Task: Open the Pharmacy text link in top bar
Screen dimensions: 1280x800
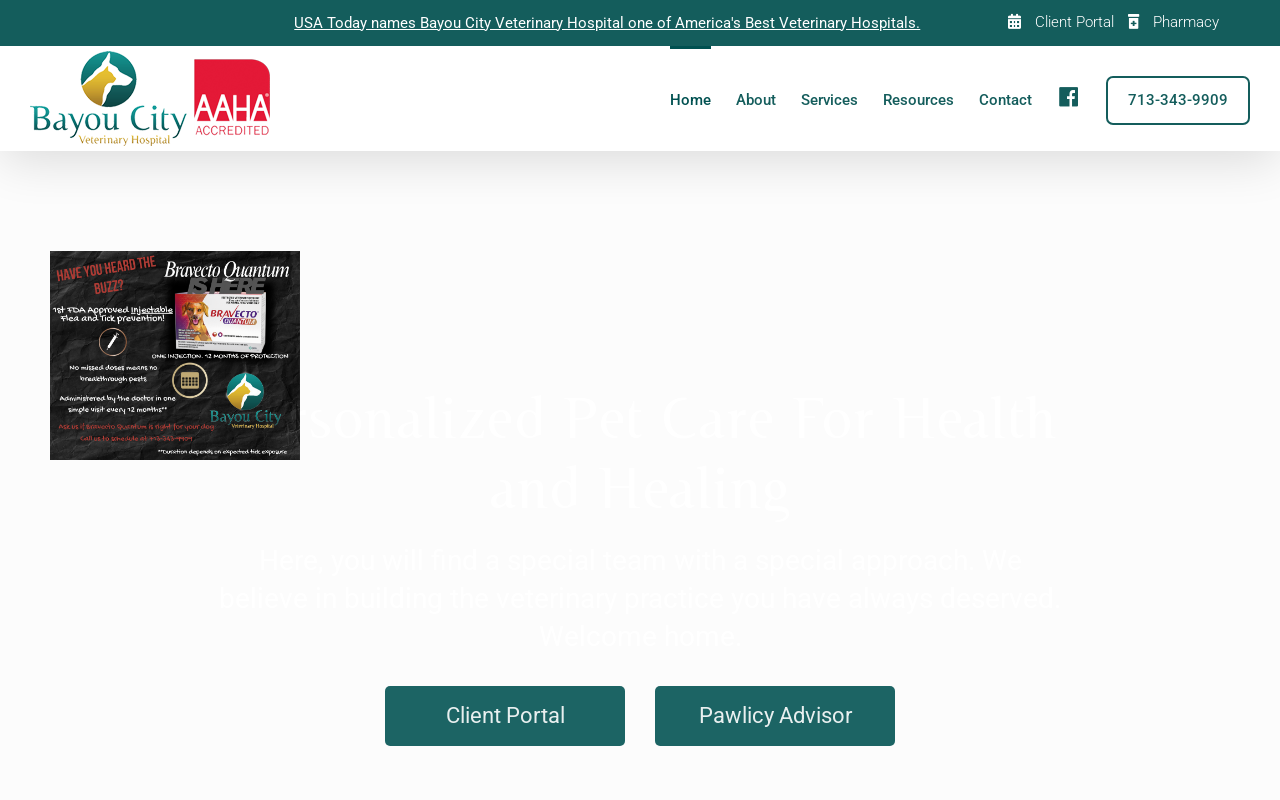Action: coord(1186,22)
